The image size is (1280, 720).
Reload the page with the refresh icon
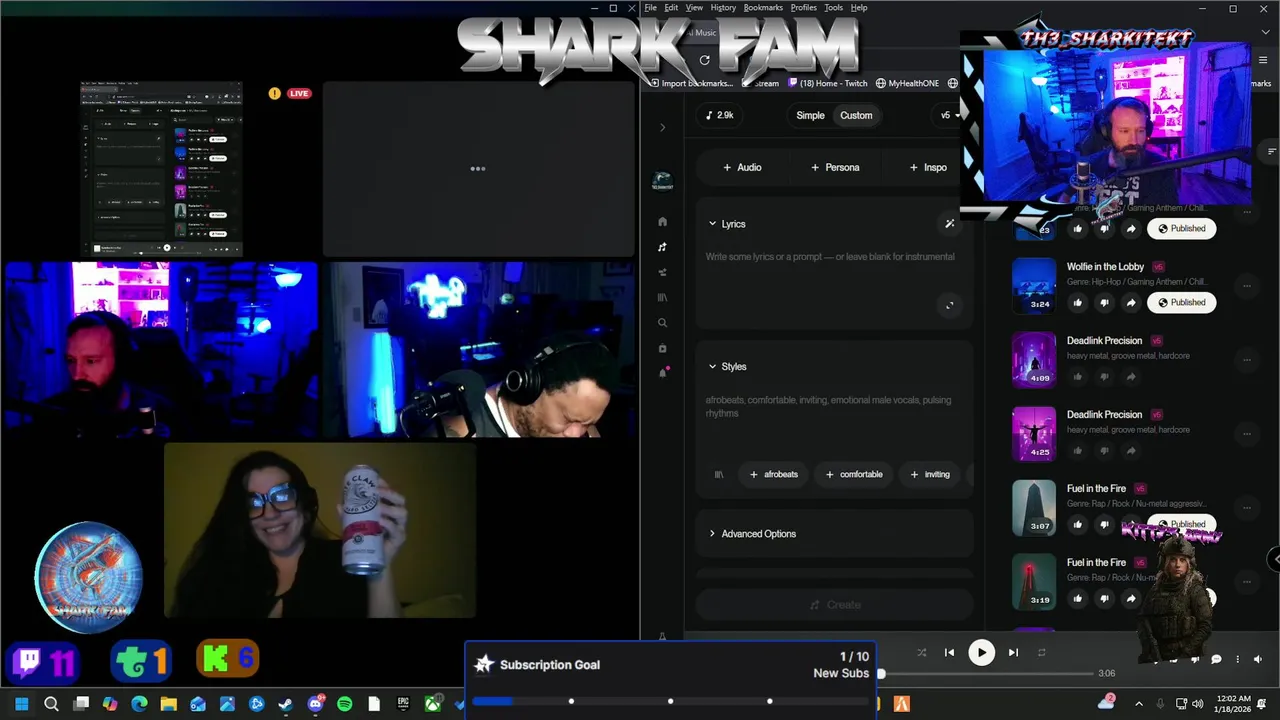(x=704, y=60)
